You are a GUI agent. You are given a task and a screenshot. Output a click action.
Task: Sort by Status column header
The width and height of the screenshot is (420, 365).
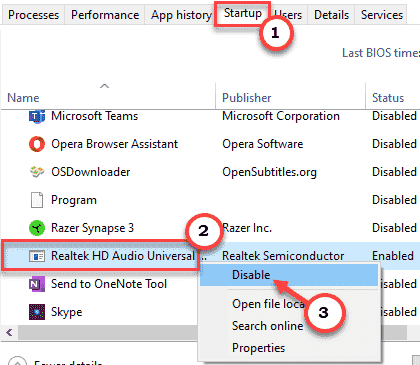click(388, 98)
